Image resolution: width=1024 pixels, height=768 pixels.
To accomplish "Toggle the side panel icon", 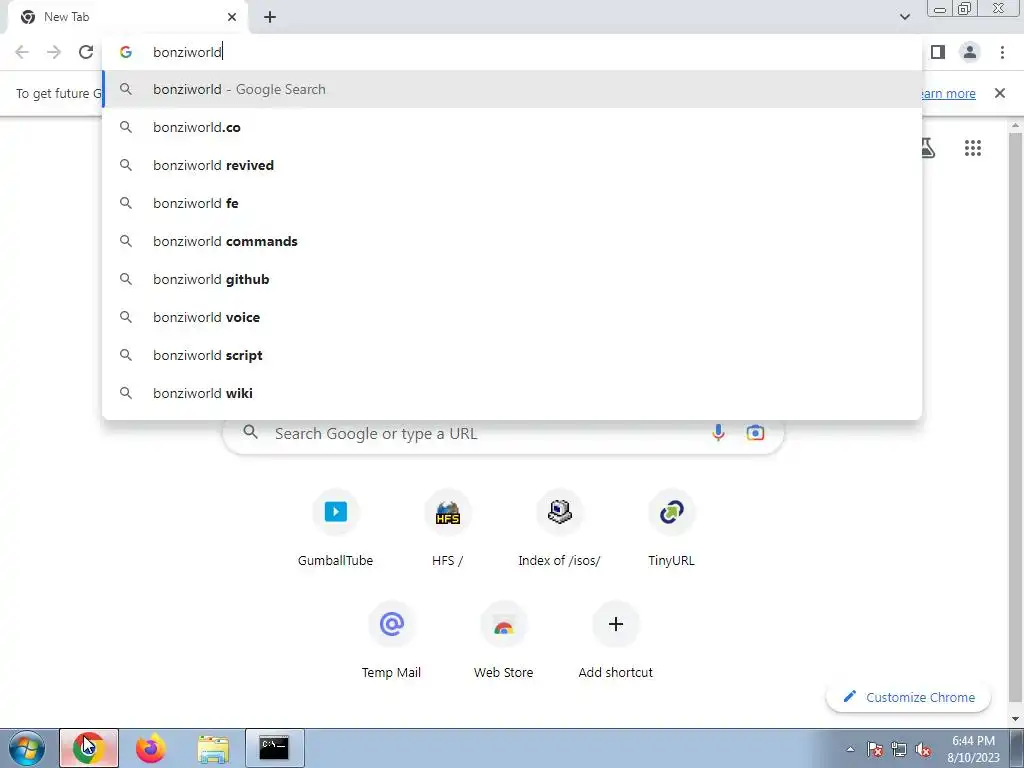I will pos(938,52).
